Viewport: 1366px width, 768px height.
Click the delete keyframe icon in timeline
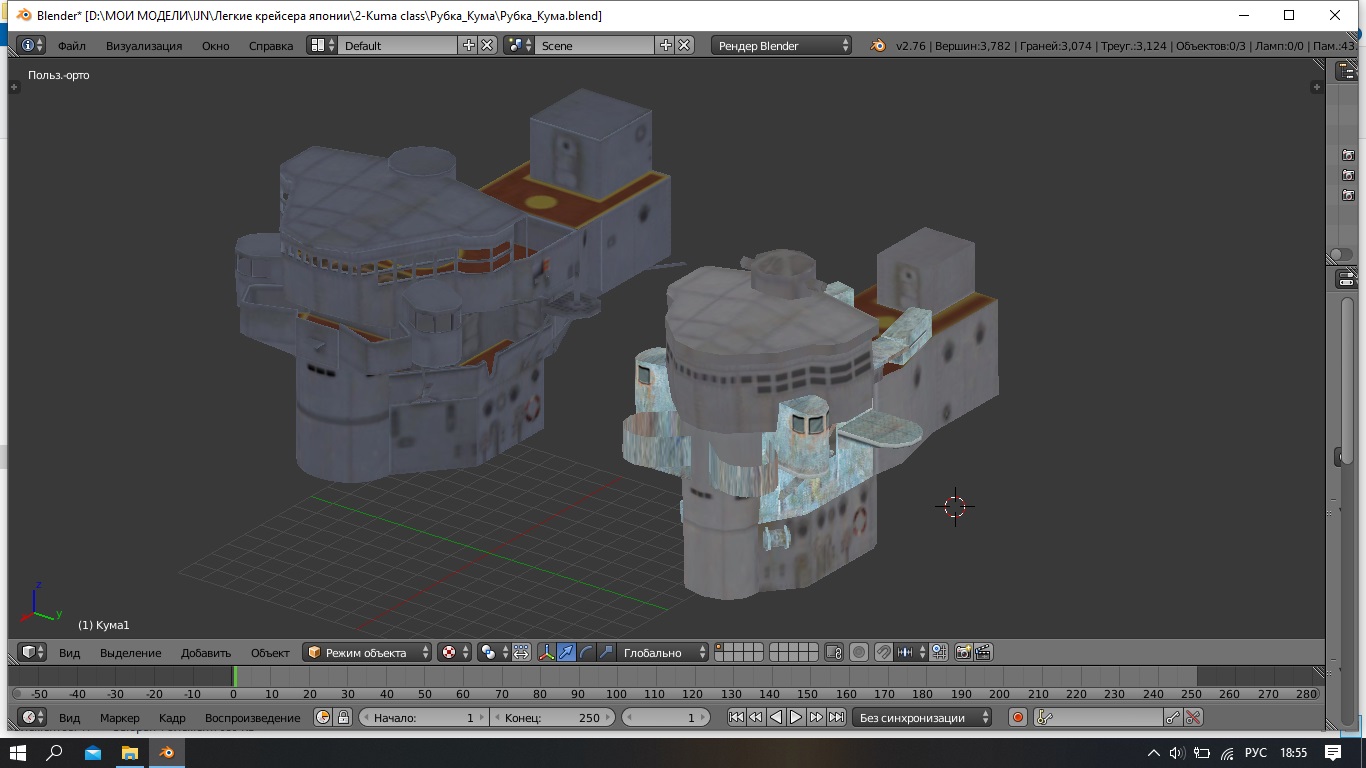[x=1192, y=717]
